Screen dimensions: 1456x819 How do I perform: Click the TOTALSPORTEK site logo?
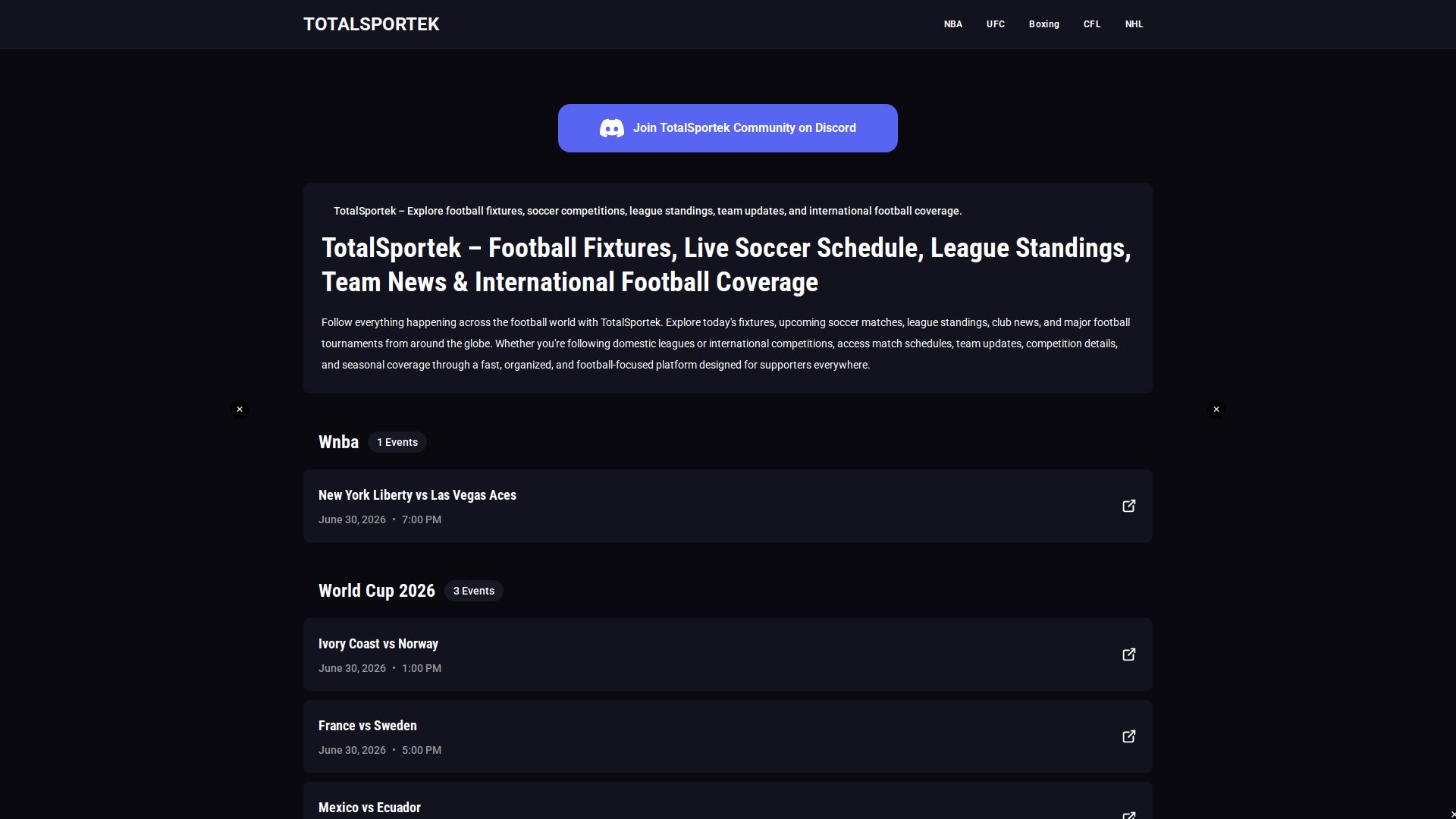click(372, 24)
